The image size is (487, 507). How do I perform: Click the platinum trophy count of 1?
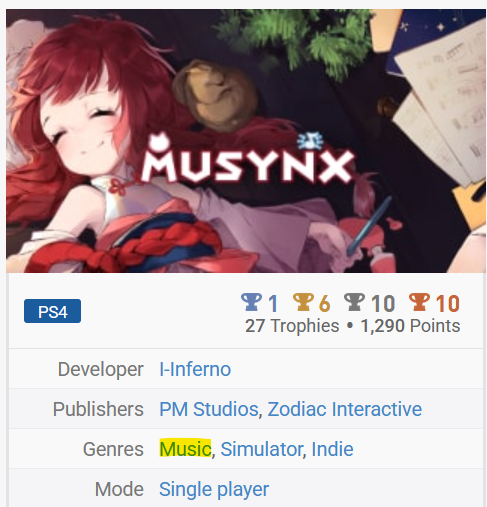[x=273, y=303]
